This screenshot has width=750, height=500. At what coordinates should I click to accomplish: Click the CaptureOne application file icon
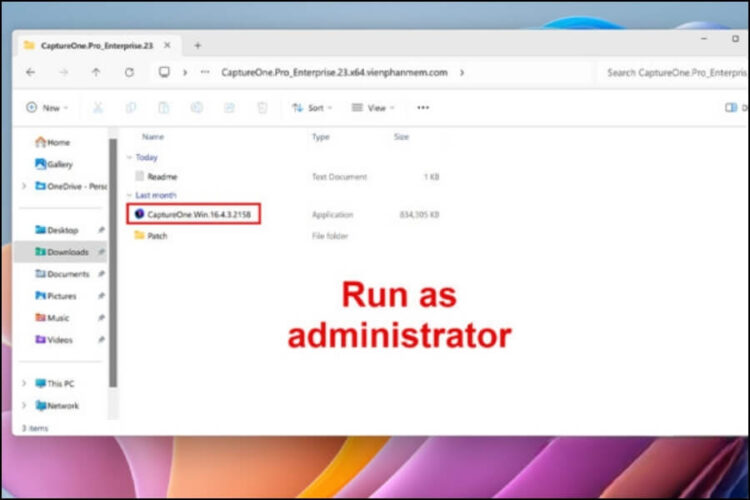point(139,214)
